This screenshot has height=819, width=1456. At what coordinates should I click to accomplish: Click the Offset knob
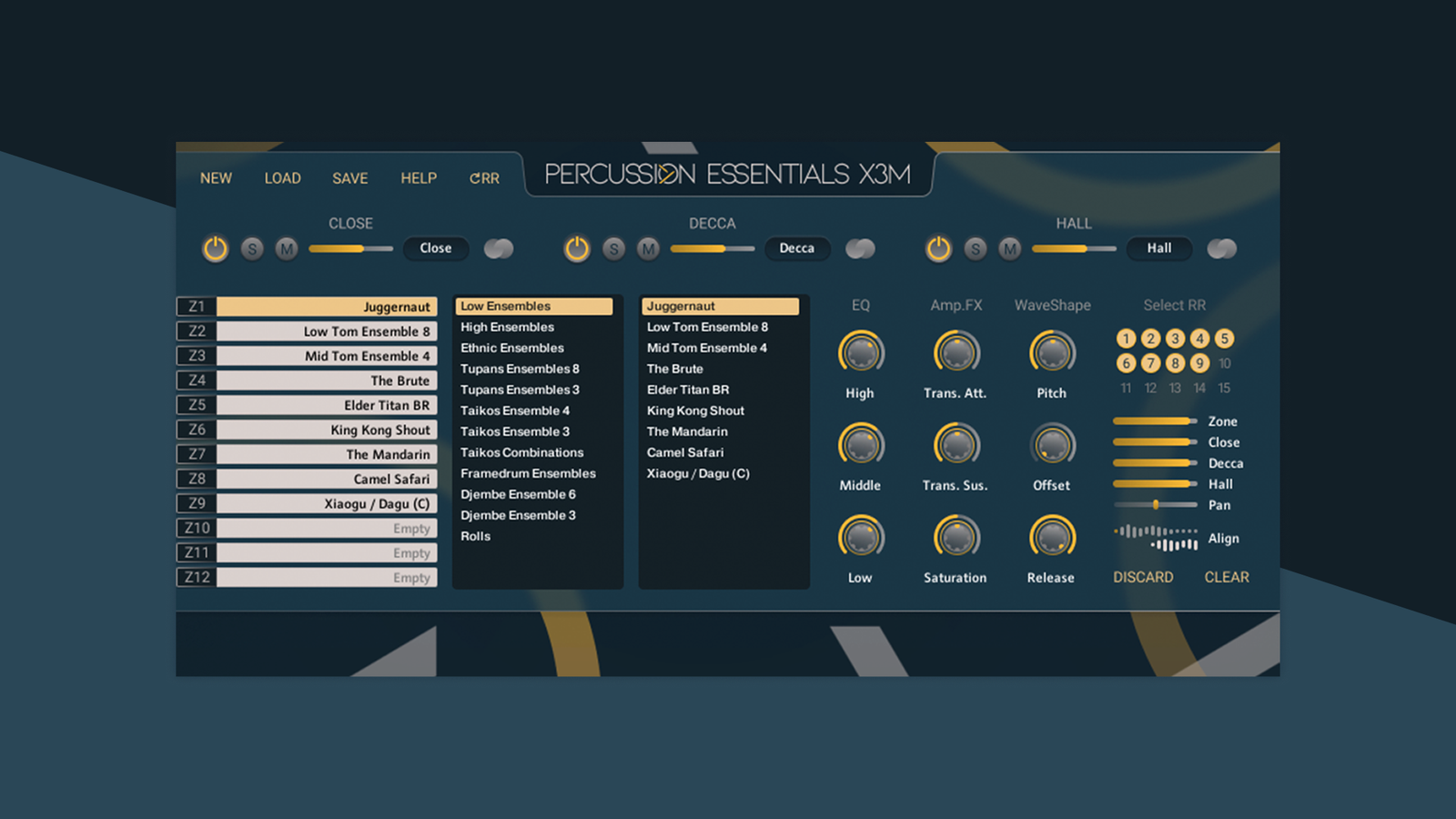click(1053, 445)
